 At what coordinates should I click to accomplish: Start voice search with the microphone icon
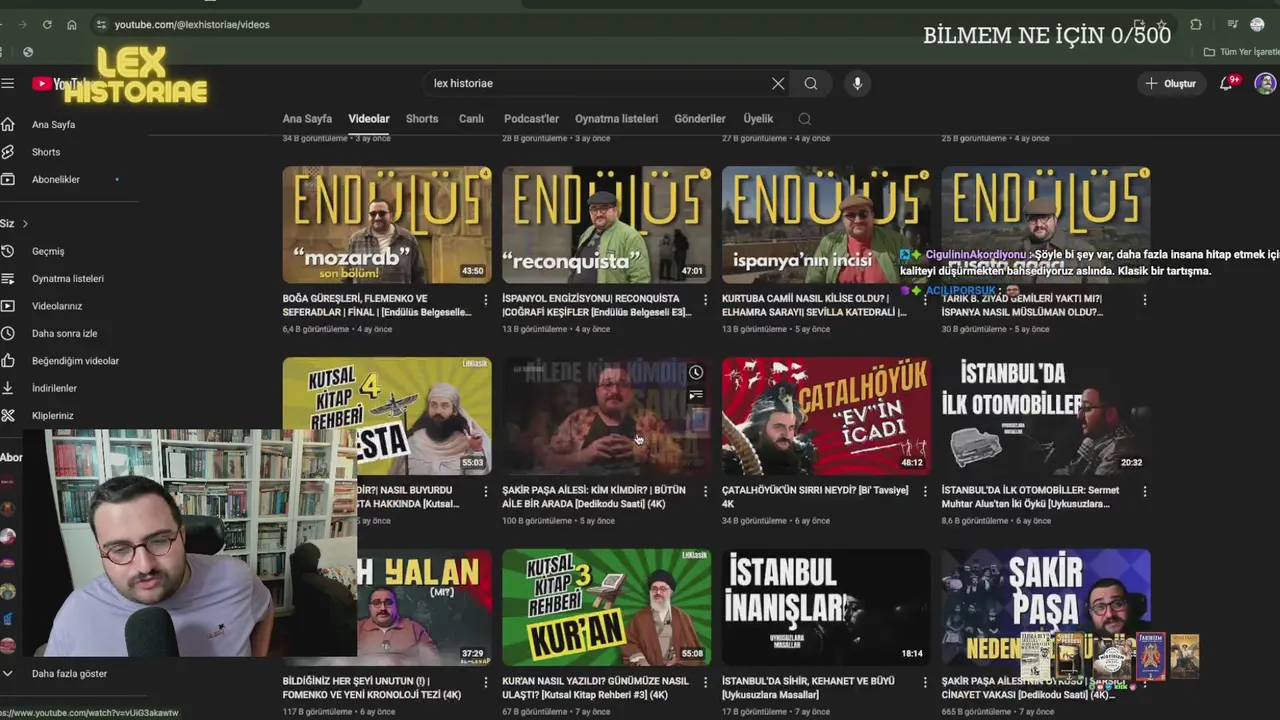[x=857, y=84]
